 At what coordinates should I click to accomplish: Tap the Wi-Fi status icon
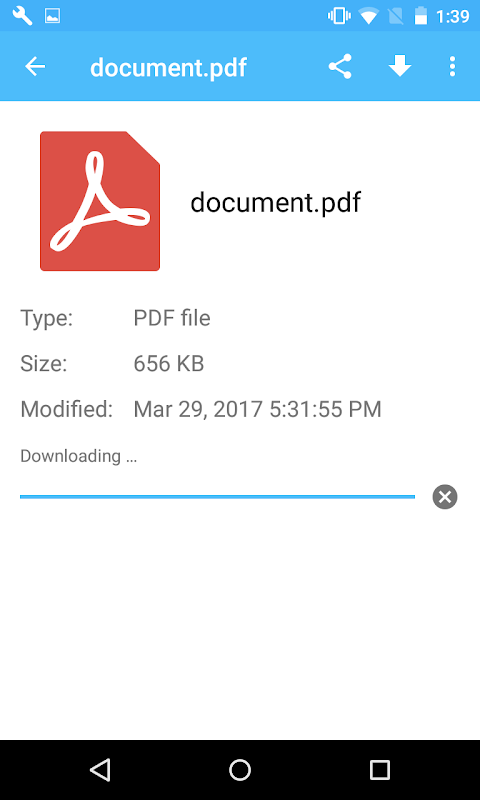point(368,16)
